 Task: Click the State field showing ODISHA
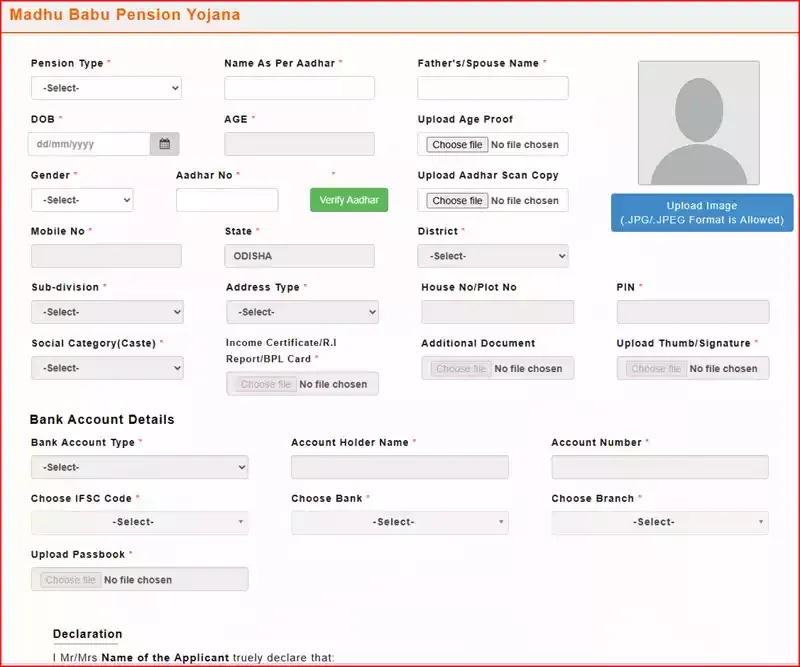tap(299, 256)
